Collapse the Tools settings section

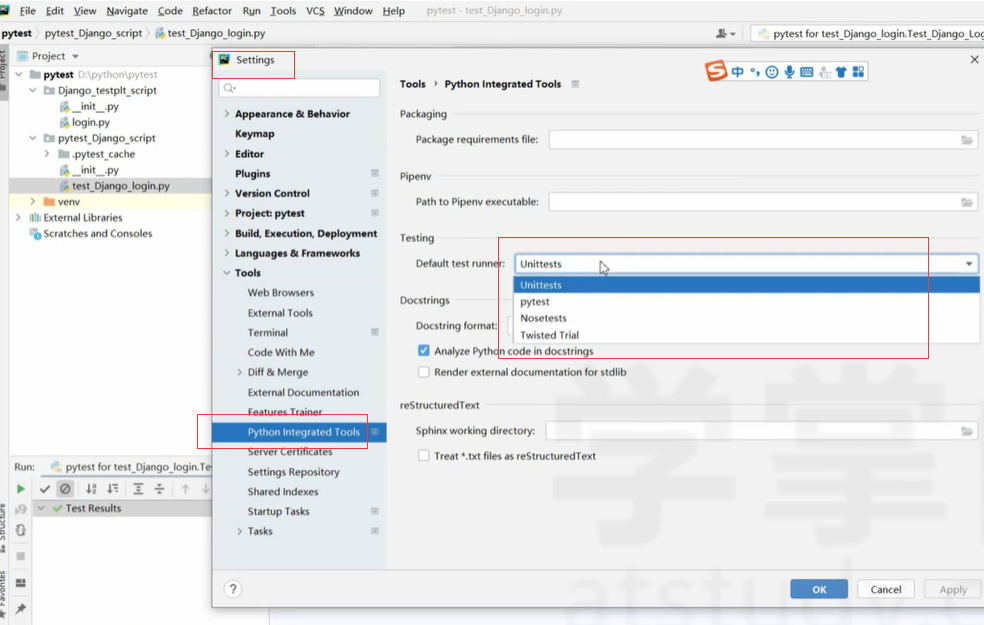point(227,273)
